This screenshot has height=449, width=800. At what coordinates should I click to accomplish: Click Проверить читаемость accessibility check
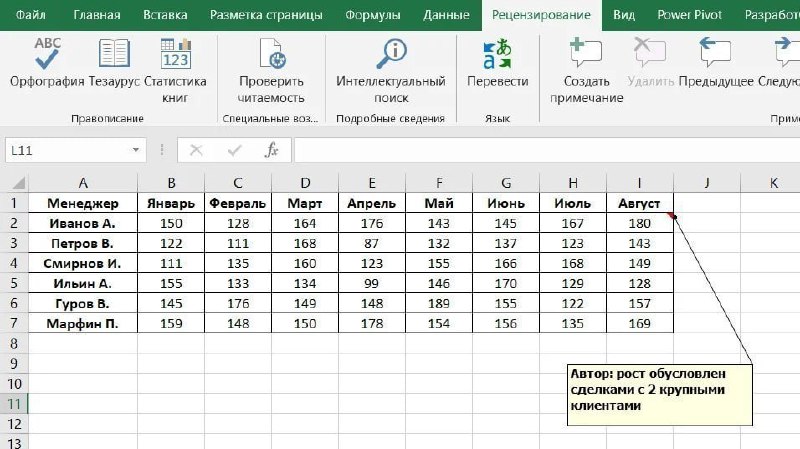coord(271,70)
